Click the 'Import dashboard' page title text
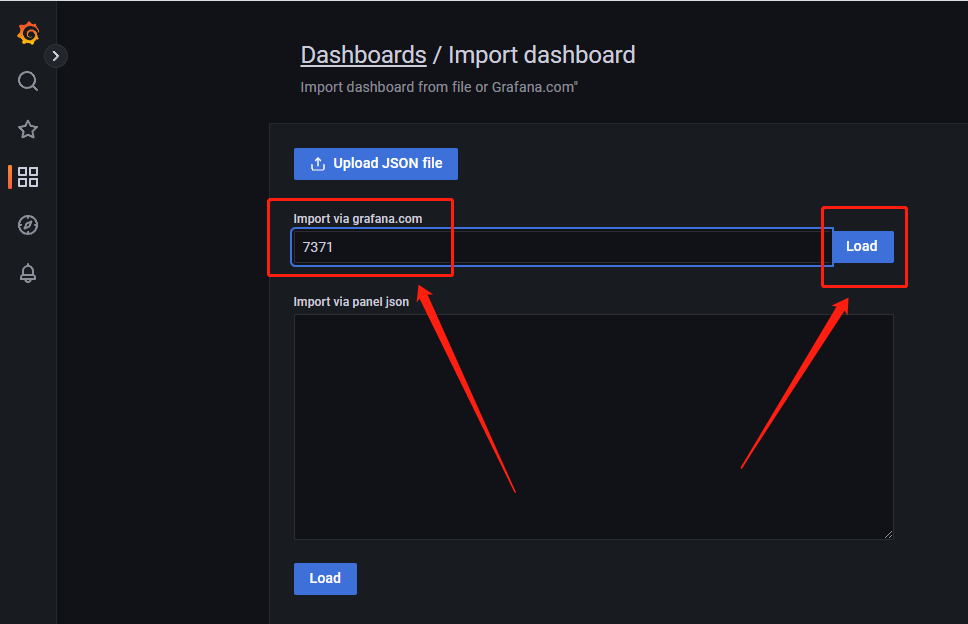Viewport: 968px width, 624px height. tap(541, 55)
